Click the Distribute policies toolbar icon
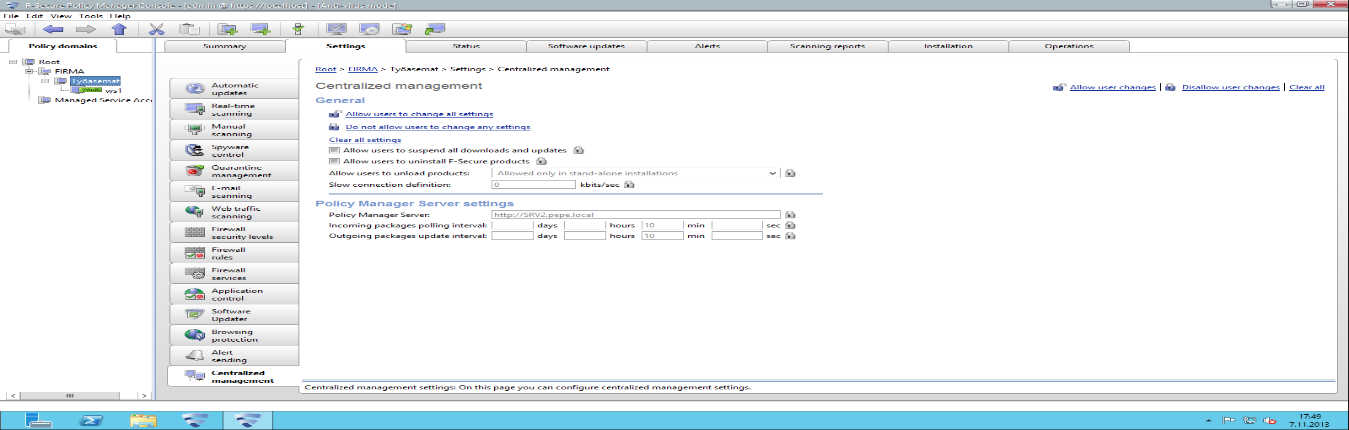 tap(297, 29)
